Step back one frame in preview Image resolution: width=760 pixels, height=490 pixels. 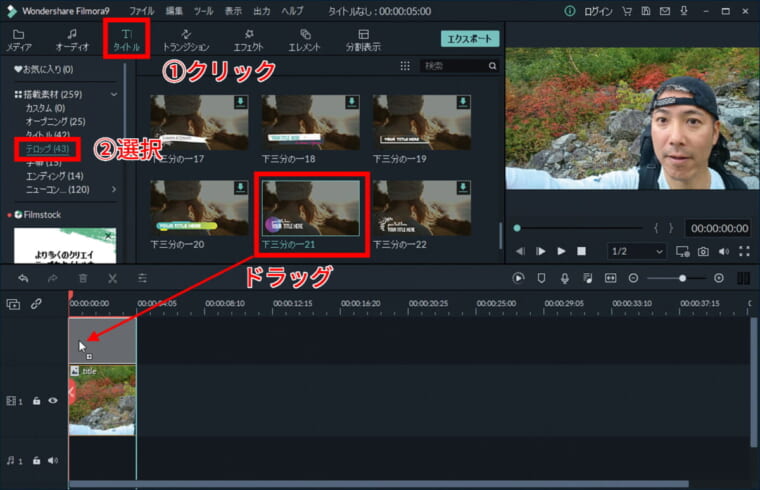[520, 251]
